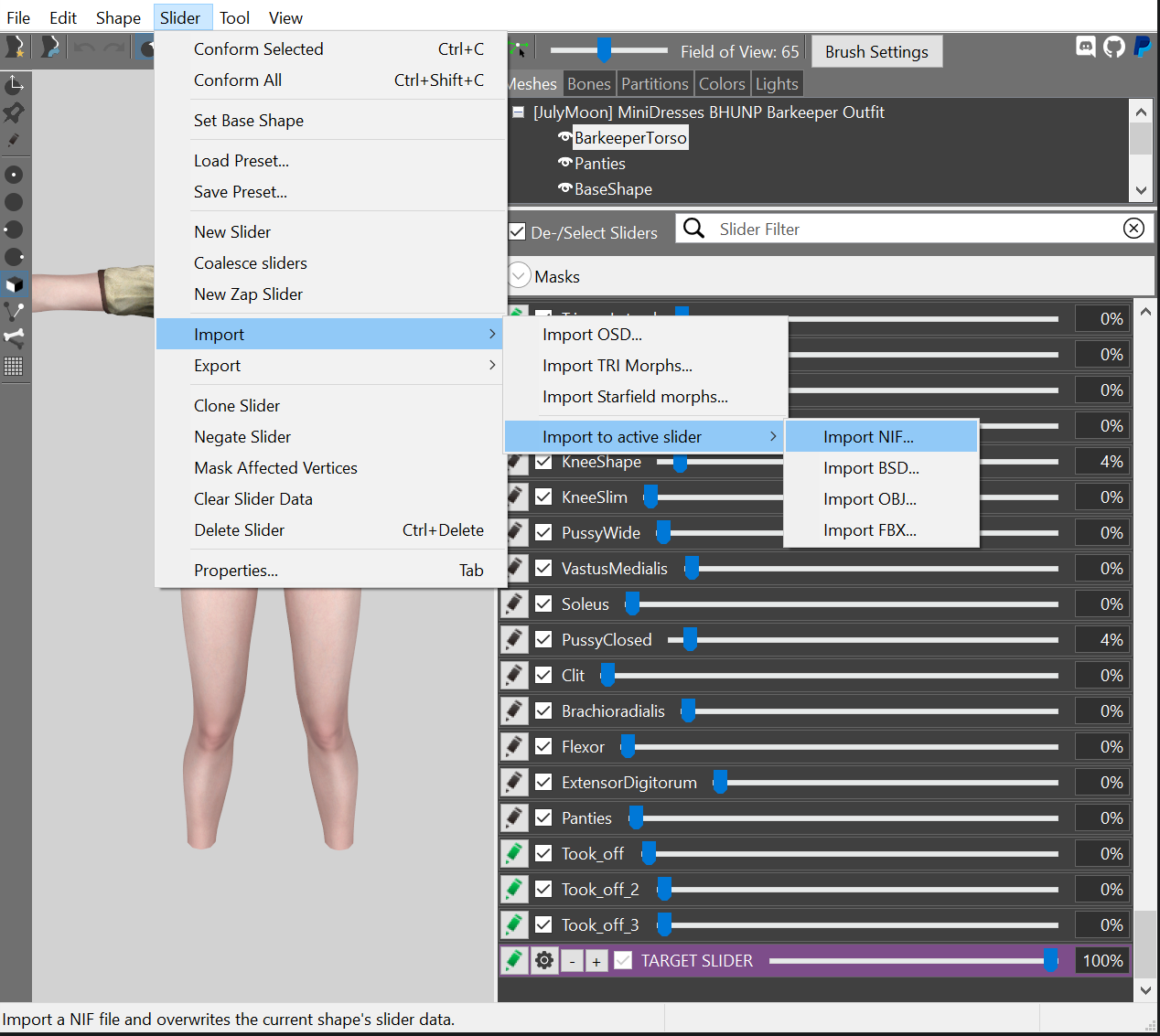Viewport: 1160px width, 1036px height.
Task: Open the Brush Settings button
Action: 876,51
